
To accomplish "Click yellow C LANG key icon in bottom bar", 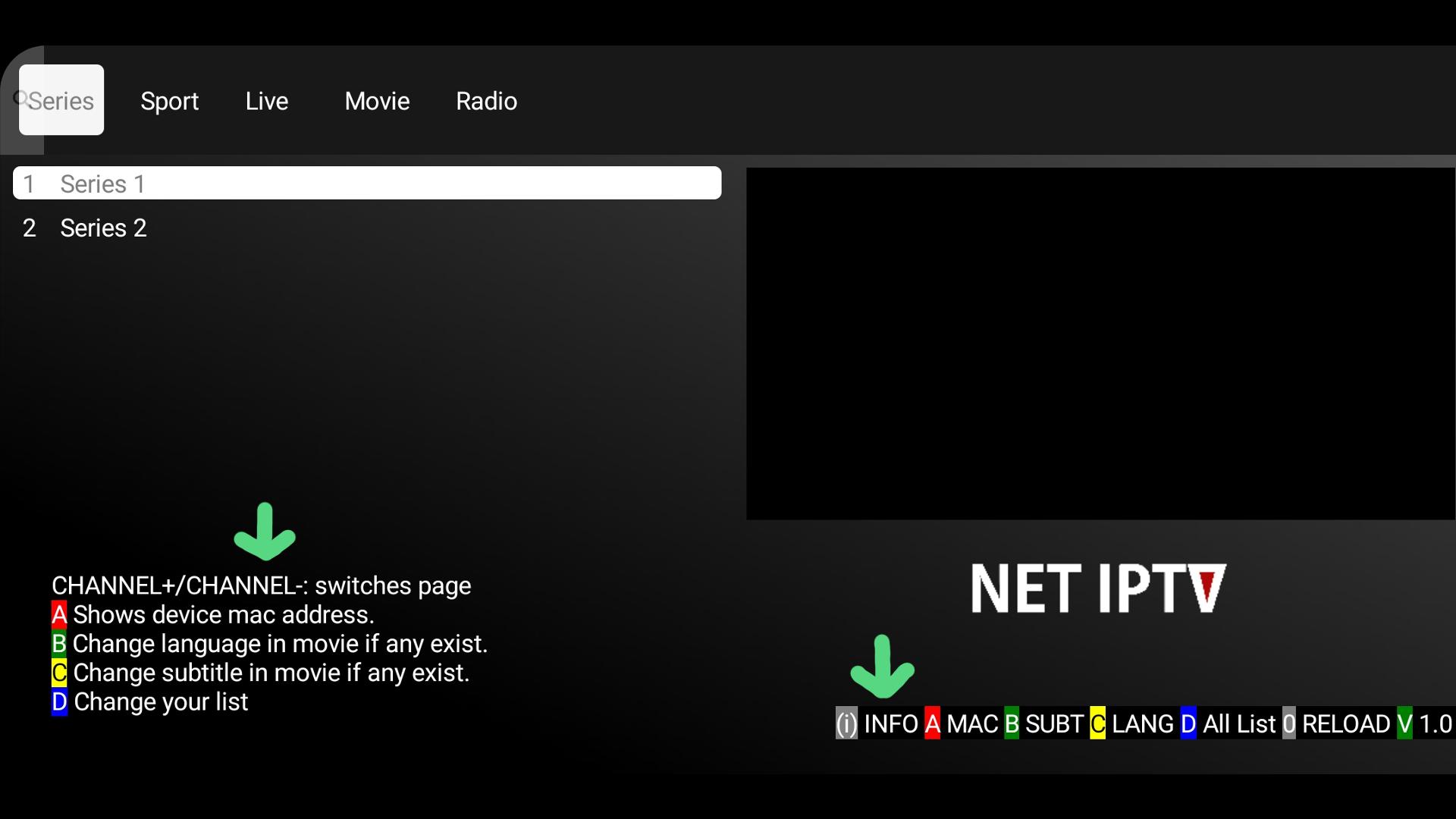I will (x=1097, y=723).
